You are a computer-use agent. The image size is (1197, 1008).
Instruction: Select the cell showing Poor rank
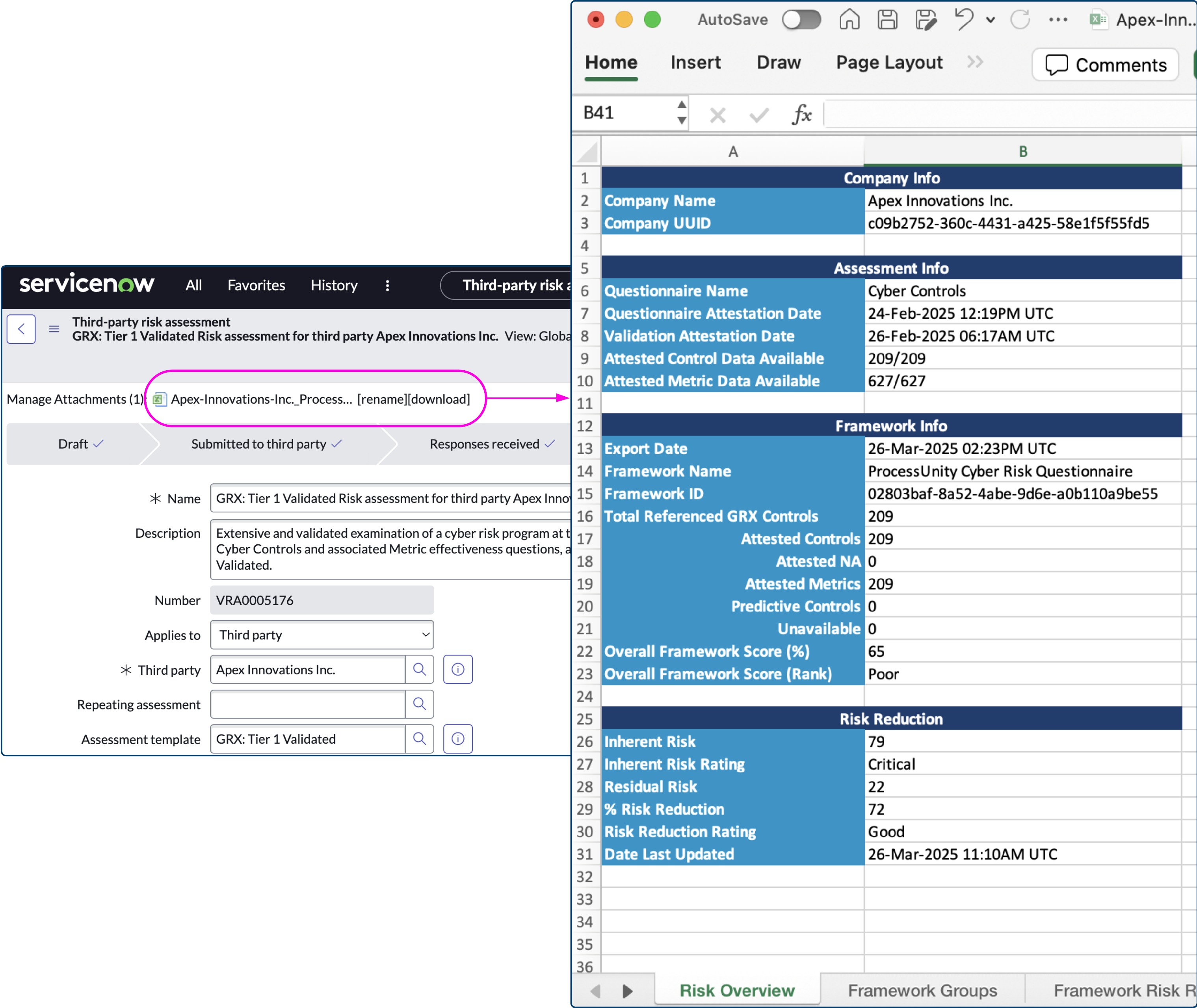pos(1023,674)
